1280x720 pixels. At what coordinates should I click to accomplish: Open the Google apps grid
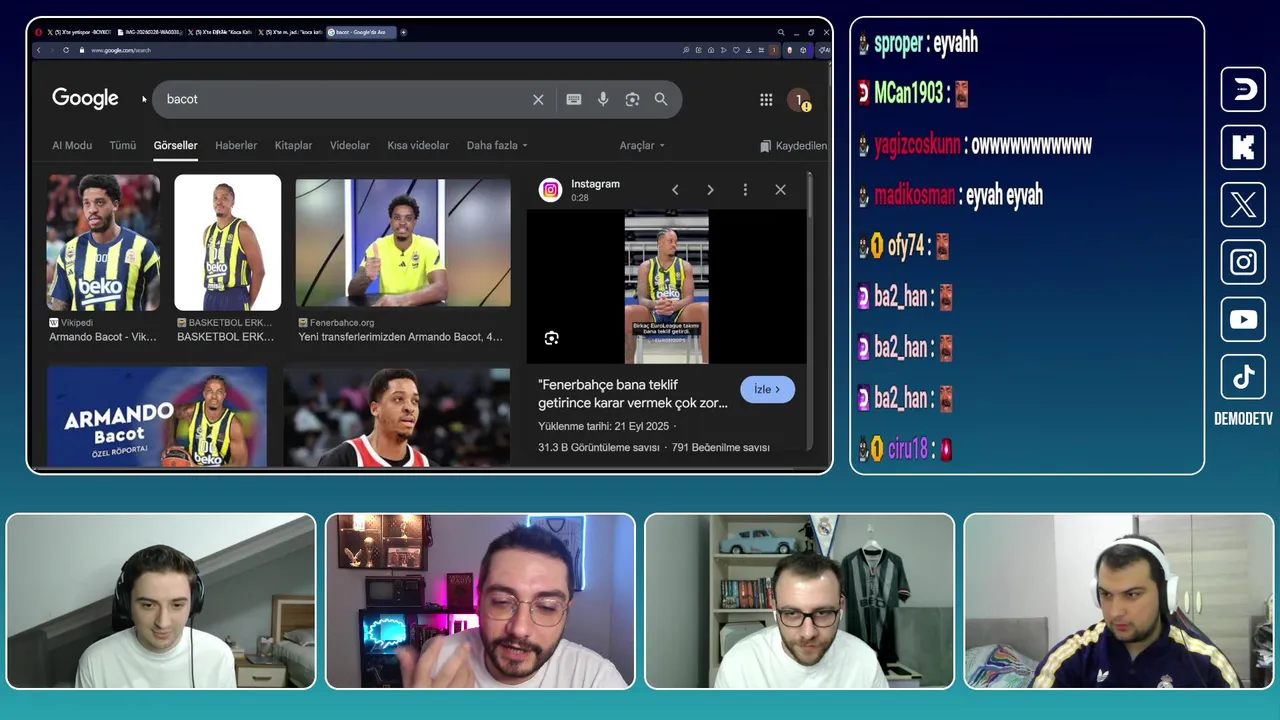pos(766,99)
